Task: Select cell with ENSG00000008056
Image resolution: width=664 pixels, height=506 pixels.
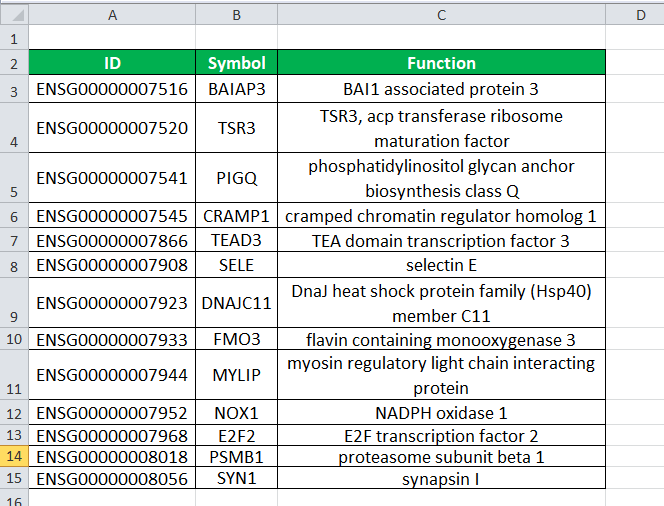Action: point(112,479)
